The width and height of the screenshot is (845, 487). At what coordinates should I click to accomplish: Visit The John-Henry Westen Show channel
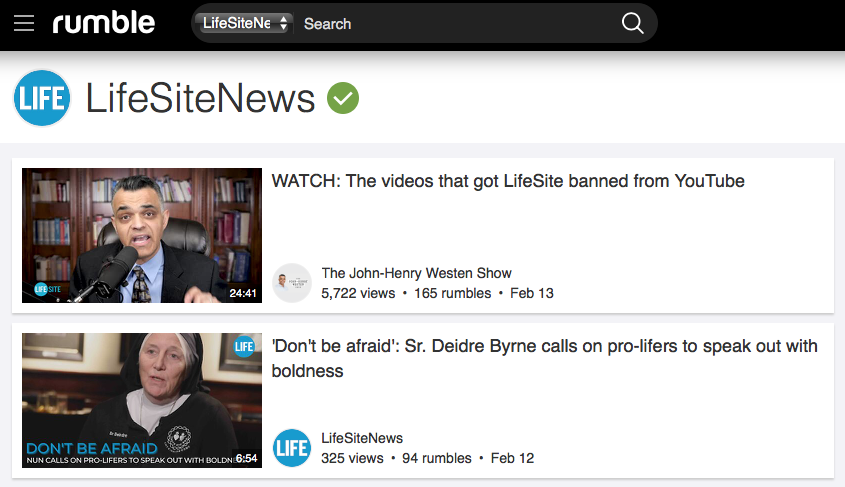[x=416, y=273]
